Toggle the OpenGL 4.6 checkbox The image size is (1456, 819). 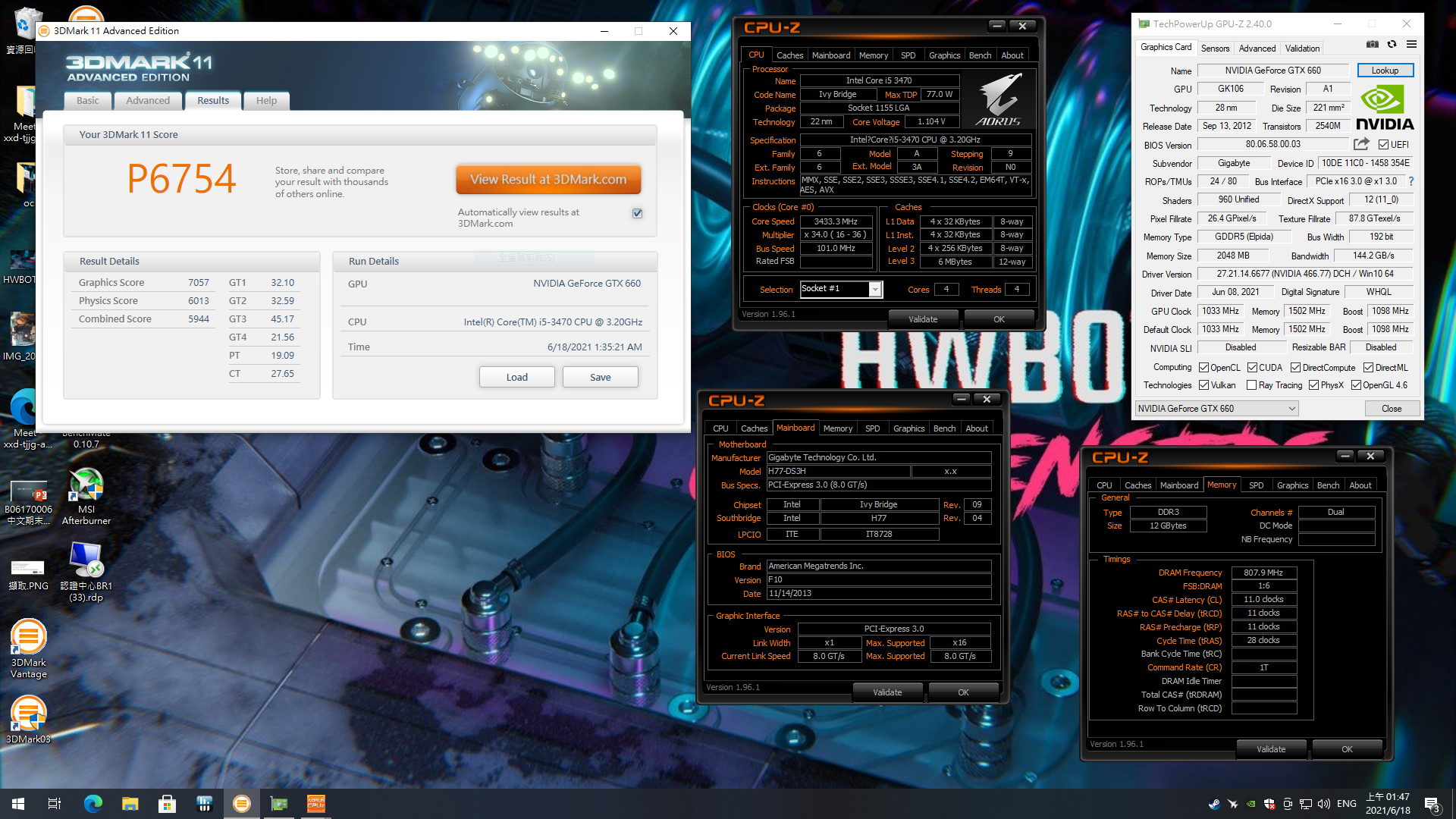point(1356,385)
